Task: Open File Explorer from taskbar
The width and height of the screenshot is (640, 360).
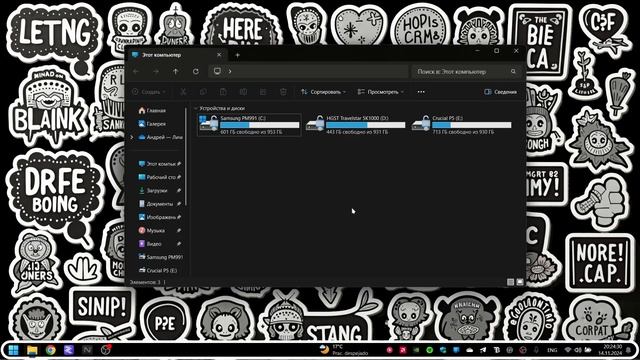Action: pos(32,350)
